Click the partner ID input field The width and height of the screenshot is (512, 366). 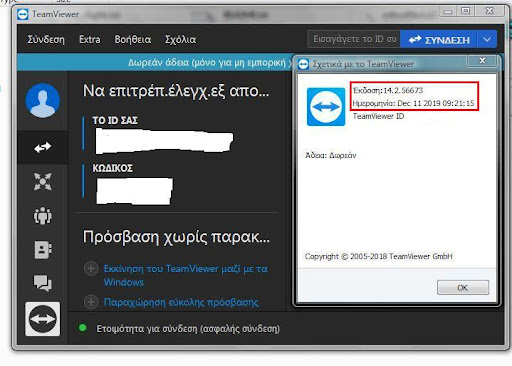(x=354, y=39)
